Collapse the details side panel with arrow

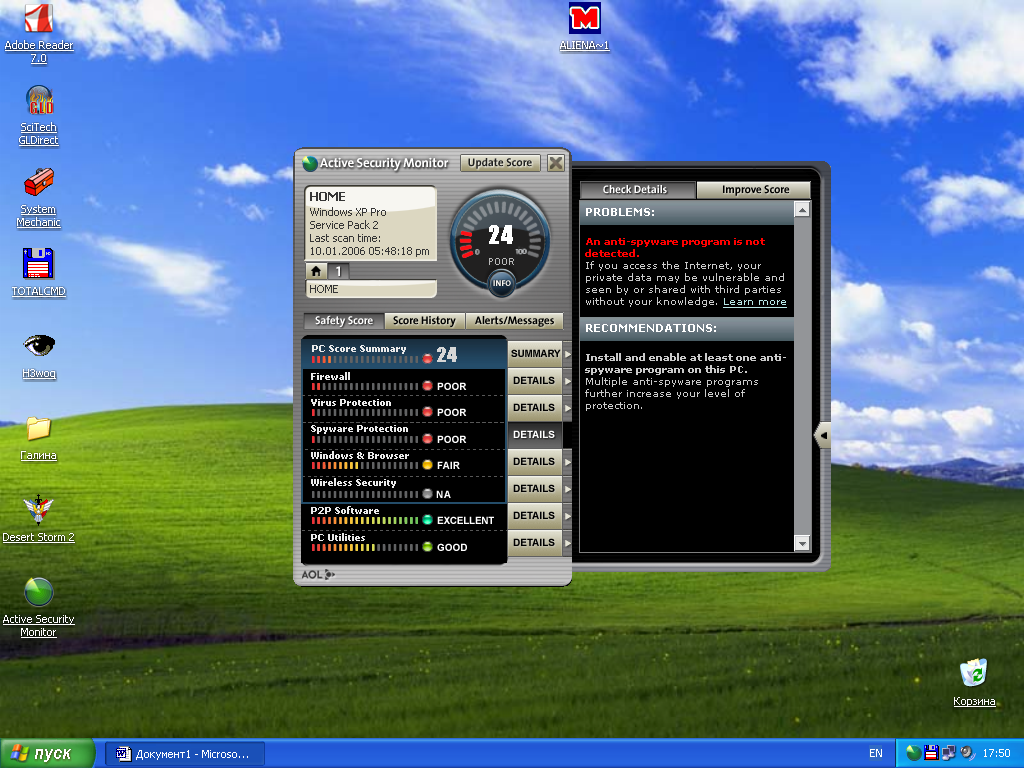point(824,435)
